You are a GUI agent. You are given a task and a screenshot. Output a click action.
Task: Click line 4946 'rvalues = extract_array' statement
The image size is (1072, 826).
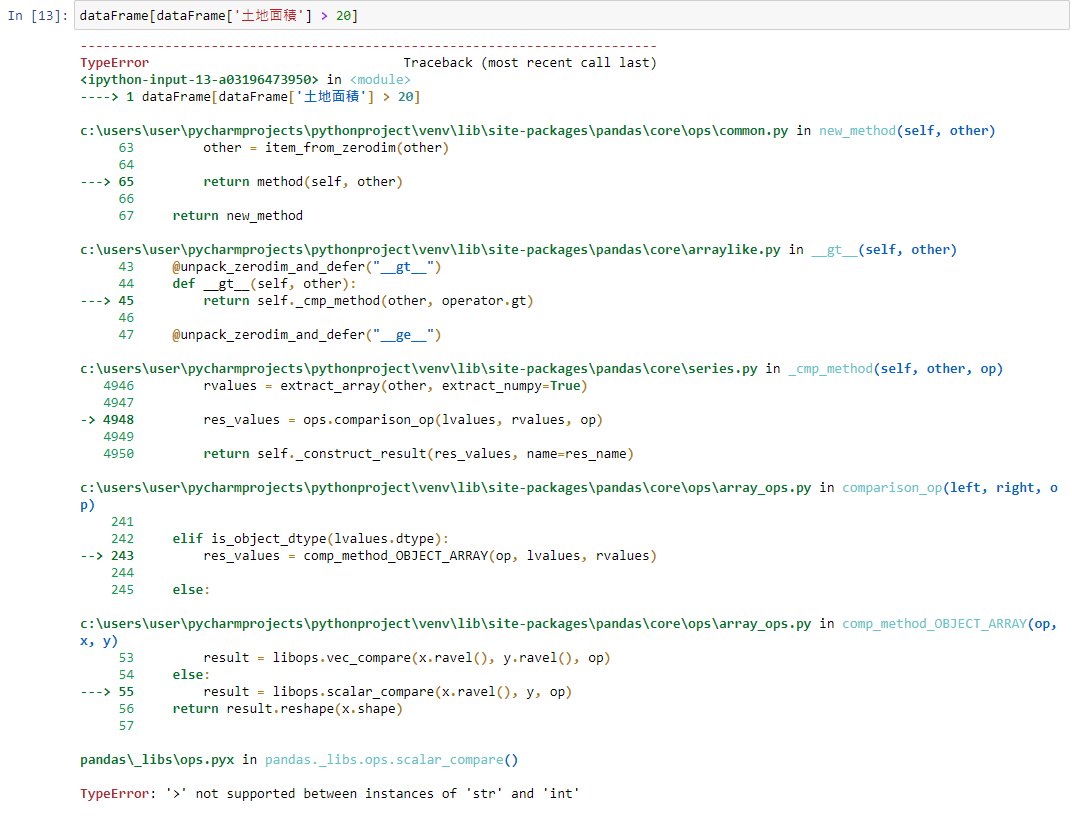(x=394, y=386)
